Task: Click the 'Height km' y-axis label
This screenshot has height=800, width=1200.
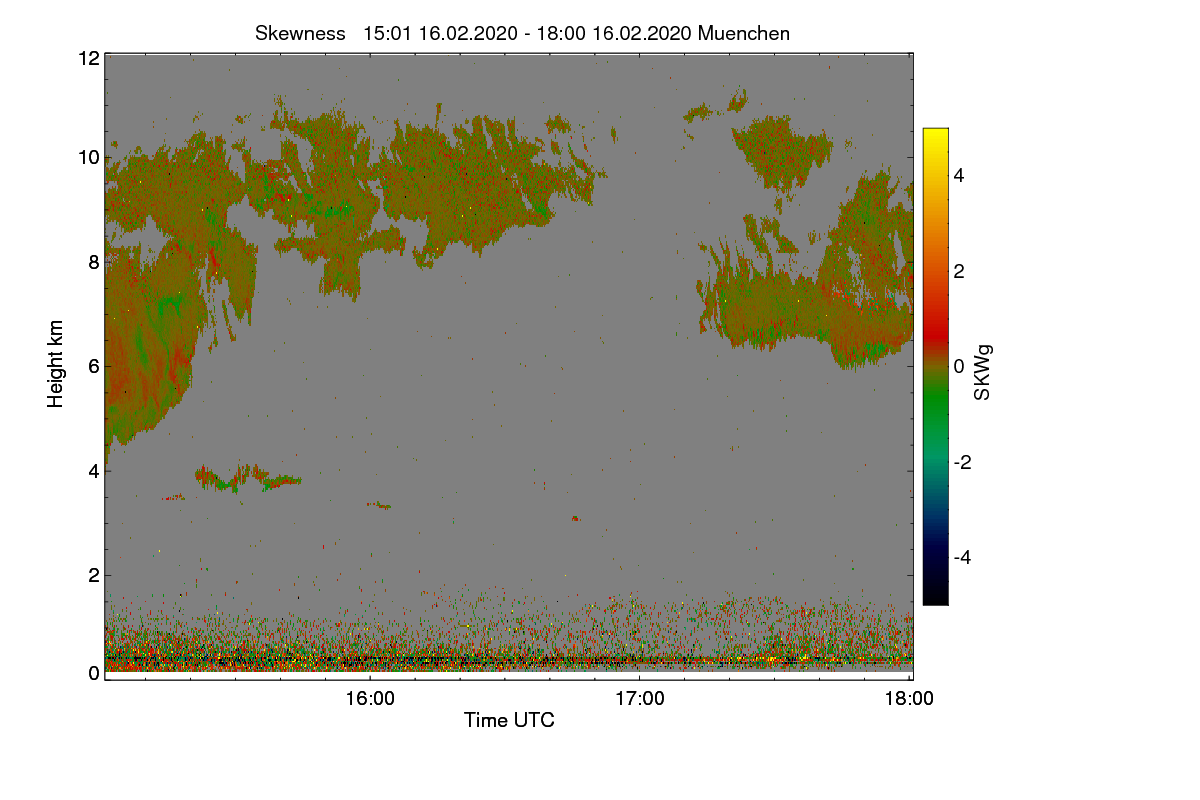Action: [56, 364]
